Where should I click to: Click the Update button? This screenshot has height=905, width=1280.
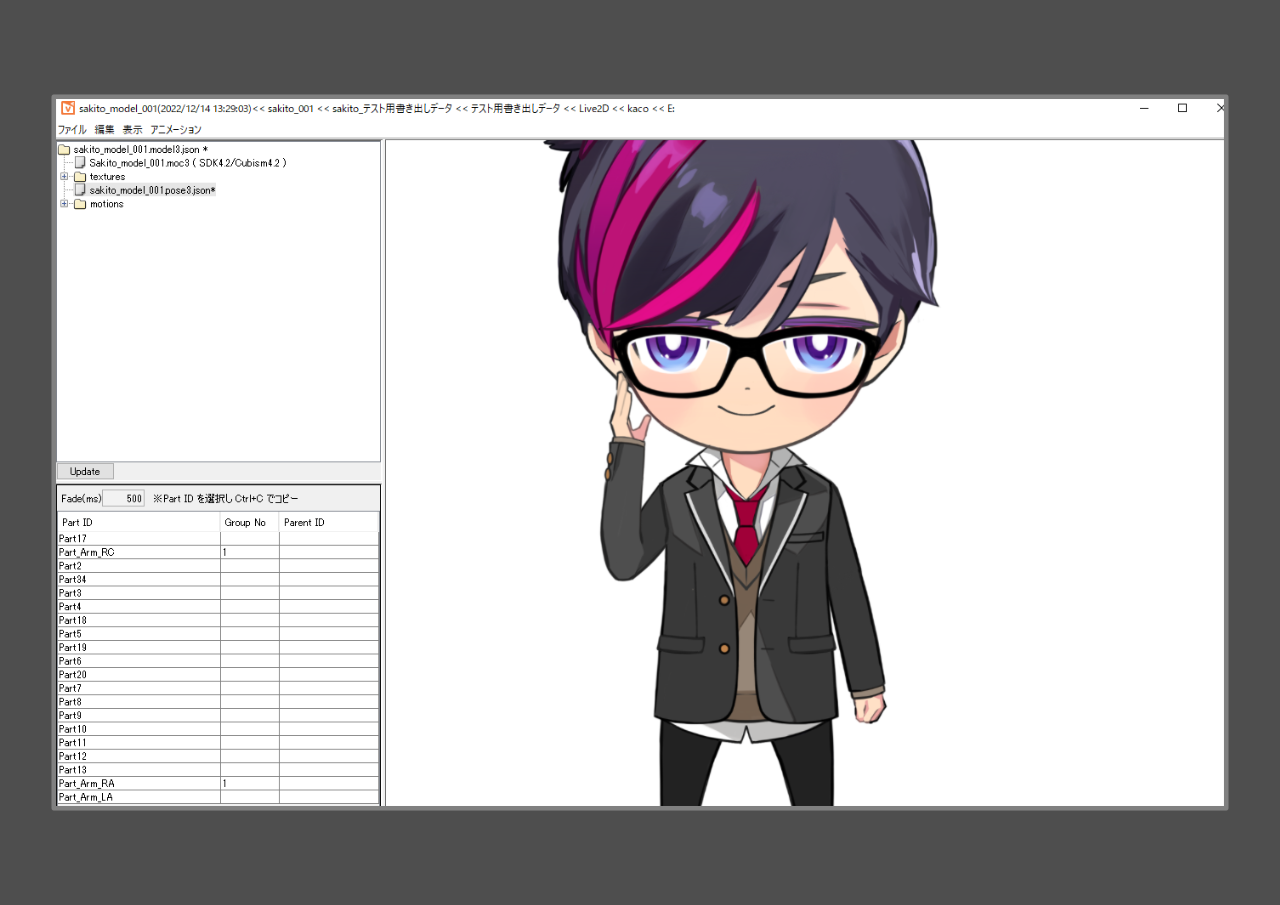[85, 471]
